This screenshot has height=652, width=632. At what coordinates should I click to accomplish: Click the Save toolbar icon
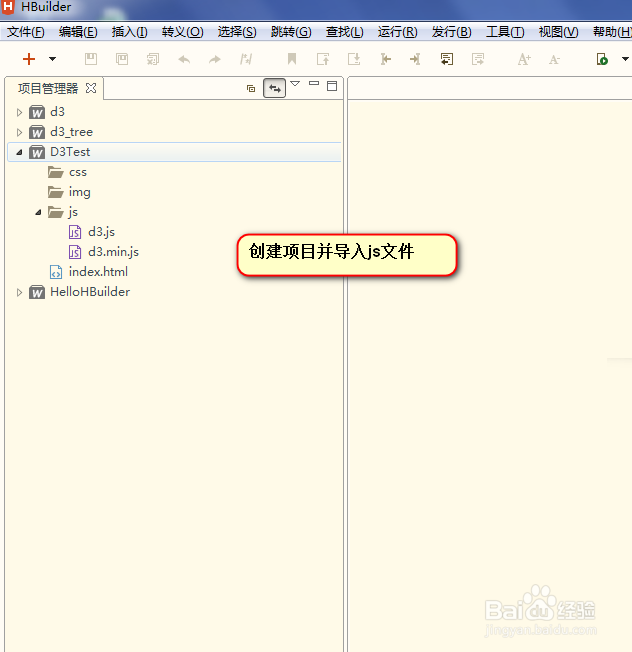click(91, 59)
